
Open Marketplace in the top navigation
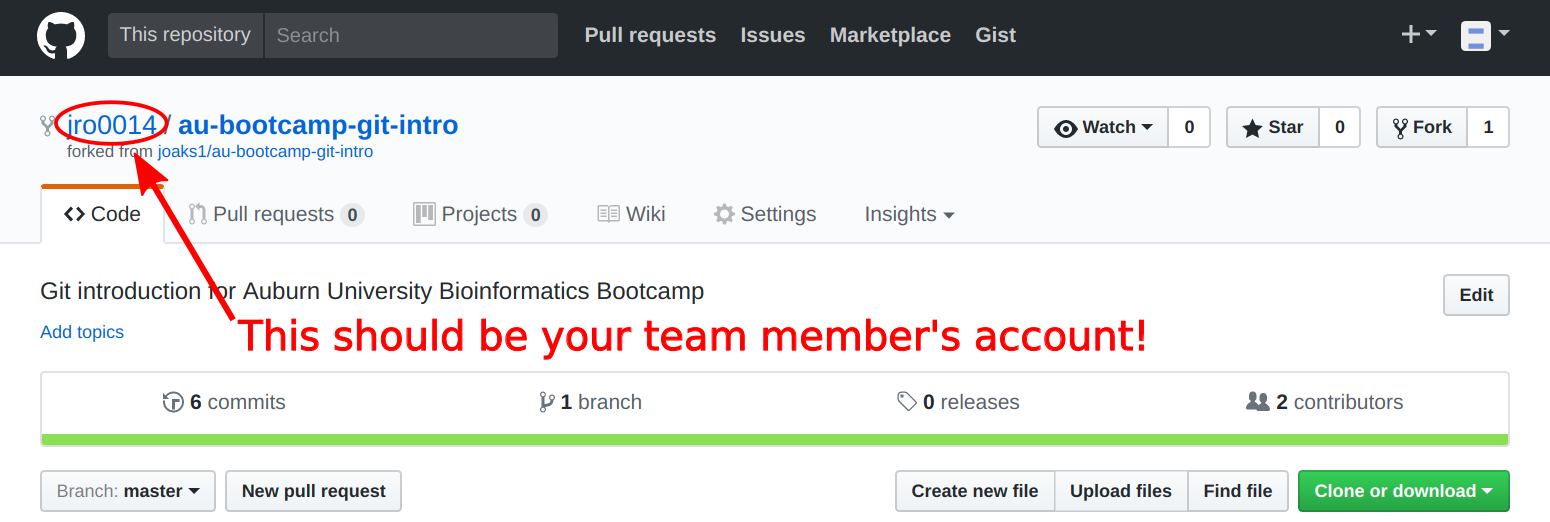(890, 35)
